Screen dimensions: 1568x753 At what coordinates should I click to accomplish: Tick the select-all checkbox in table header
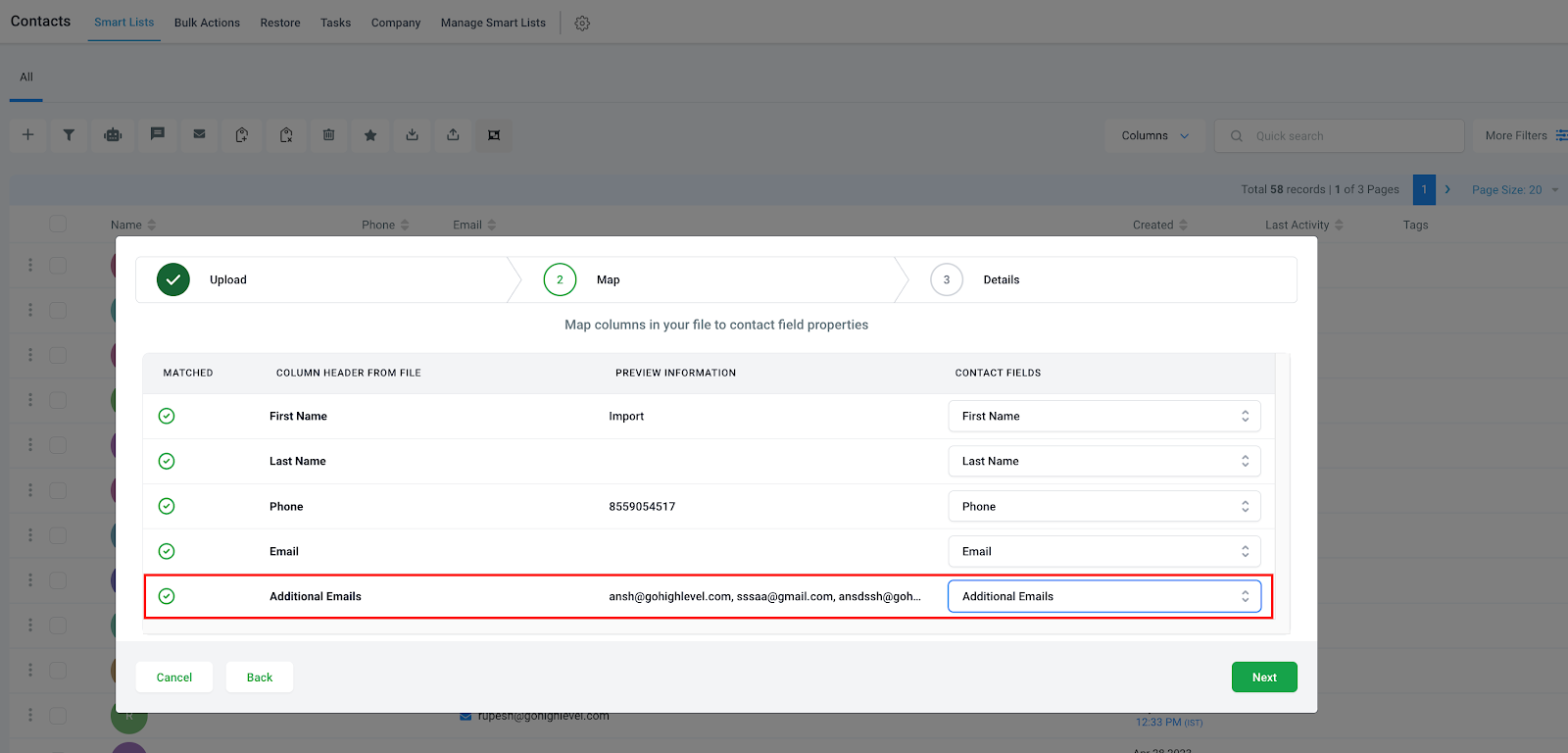pos(58,225)
